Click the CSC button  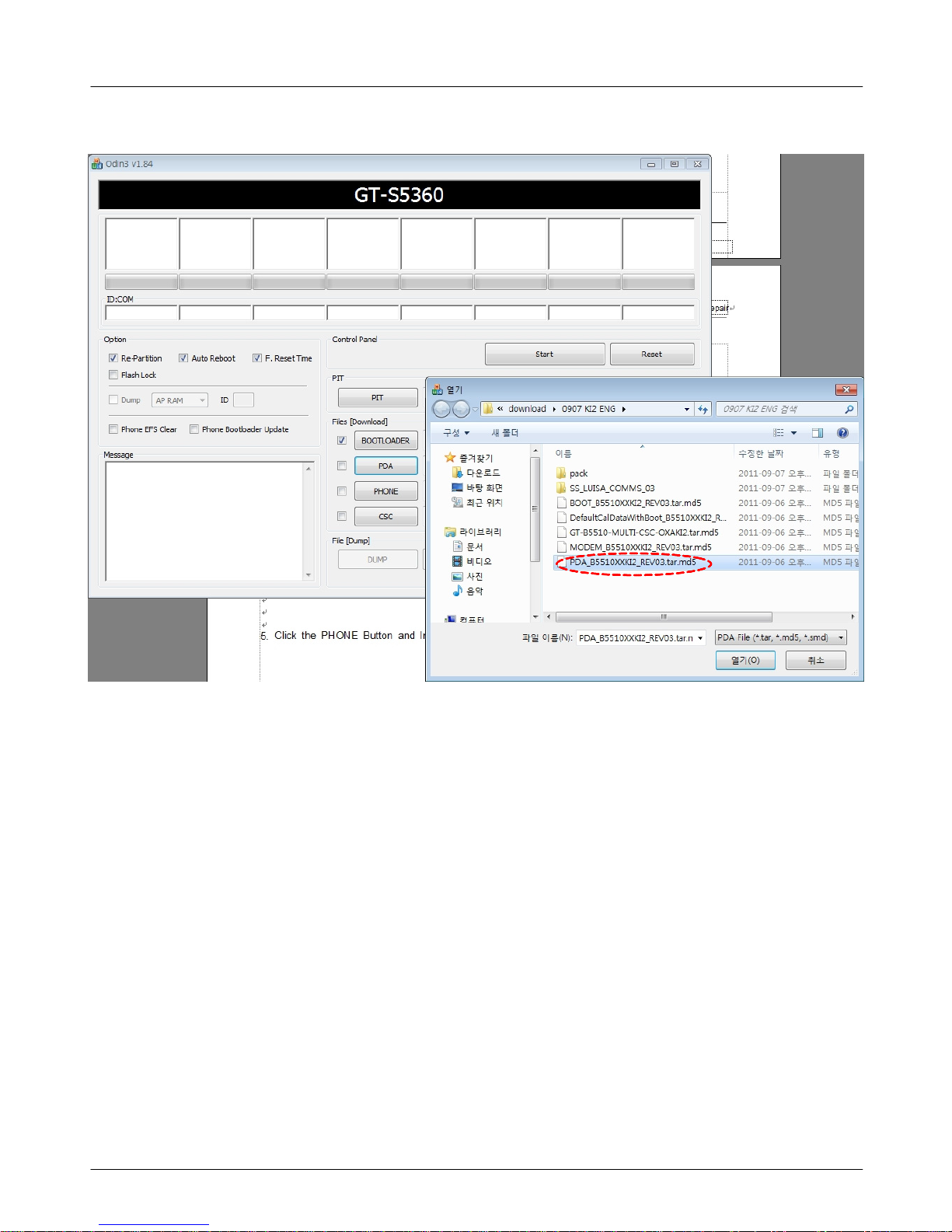tap(385, 516)
